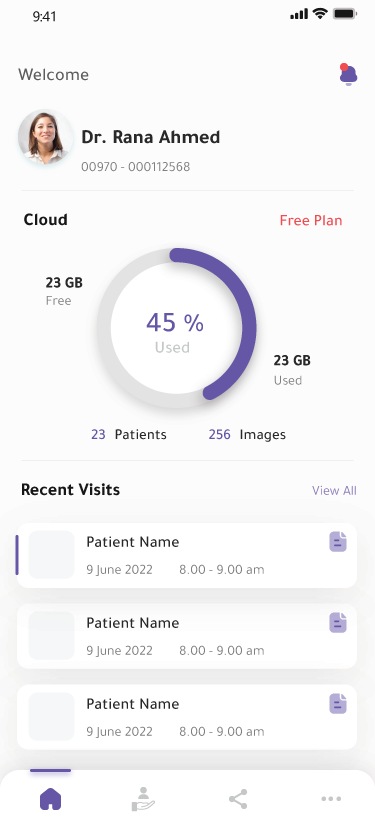The width and height of the screenshot is (375, 827).
Task: Select the first Patient Name visit card
Action: (187, 555)
